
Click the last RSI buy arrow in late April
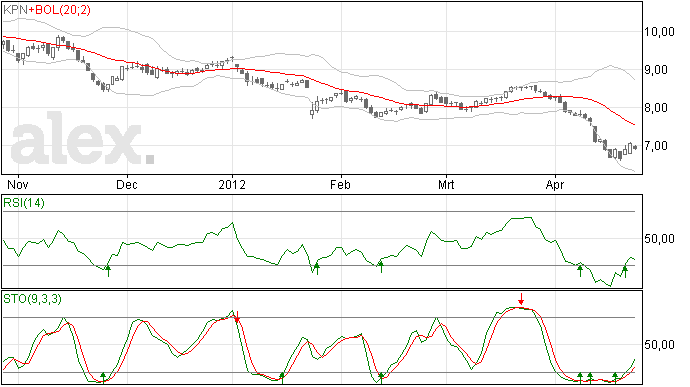tap(624, 271)
